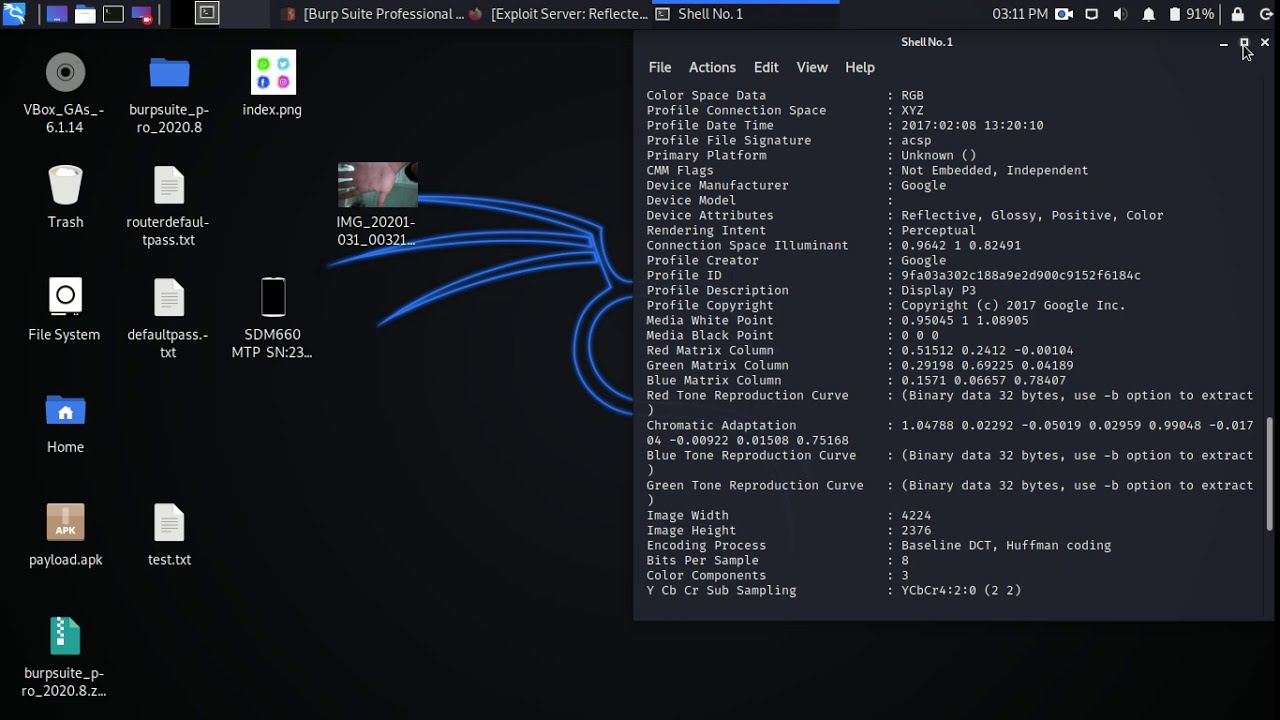Viewport: 1280px width, 720px height.
Task: Select File System desktop icon
Action: [65, 309]
